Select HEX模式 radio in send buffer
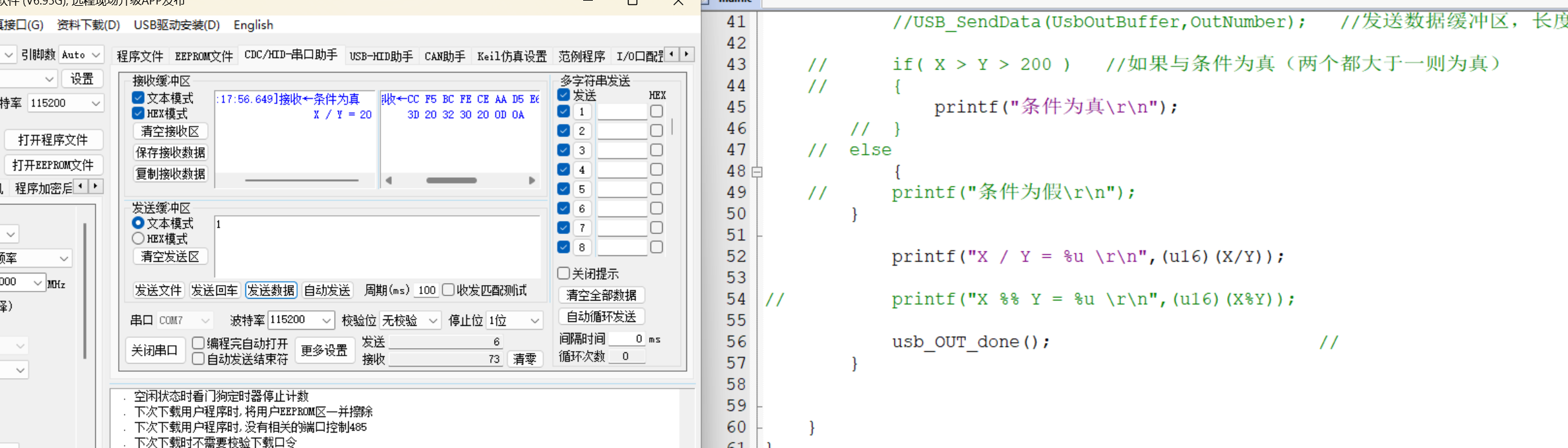1568x448 pixels. [x=138, y=239]
